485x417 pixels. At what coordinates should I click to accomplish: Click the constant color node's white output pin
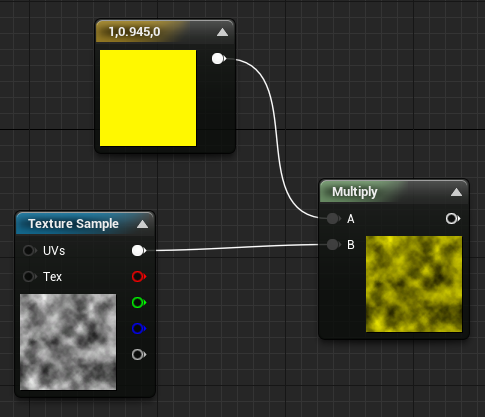[219, 59]
